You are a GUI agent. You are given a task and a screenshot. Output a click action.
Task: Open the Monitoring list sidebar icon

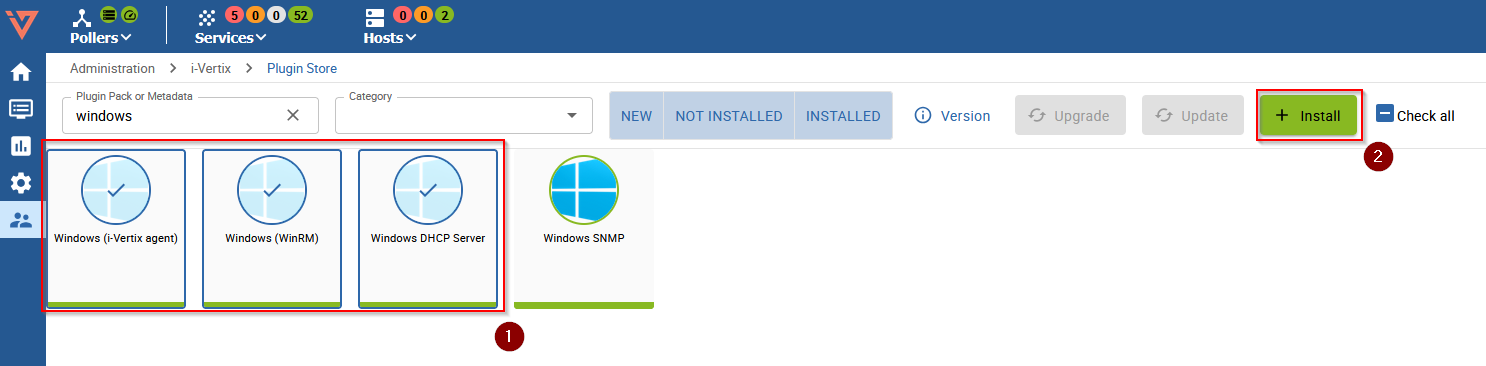coord(21,109)
